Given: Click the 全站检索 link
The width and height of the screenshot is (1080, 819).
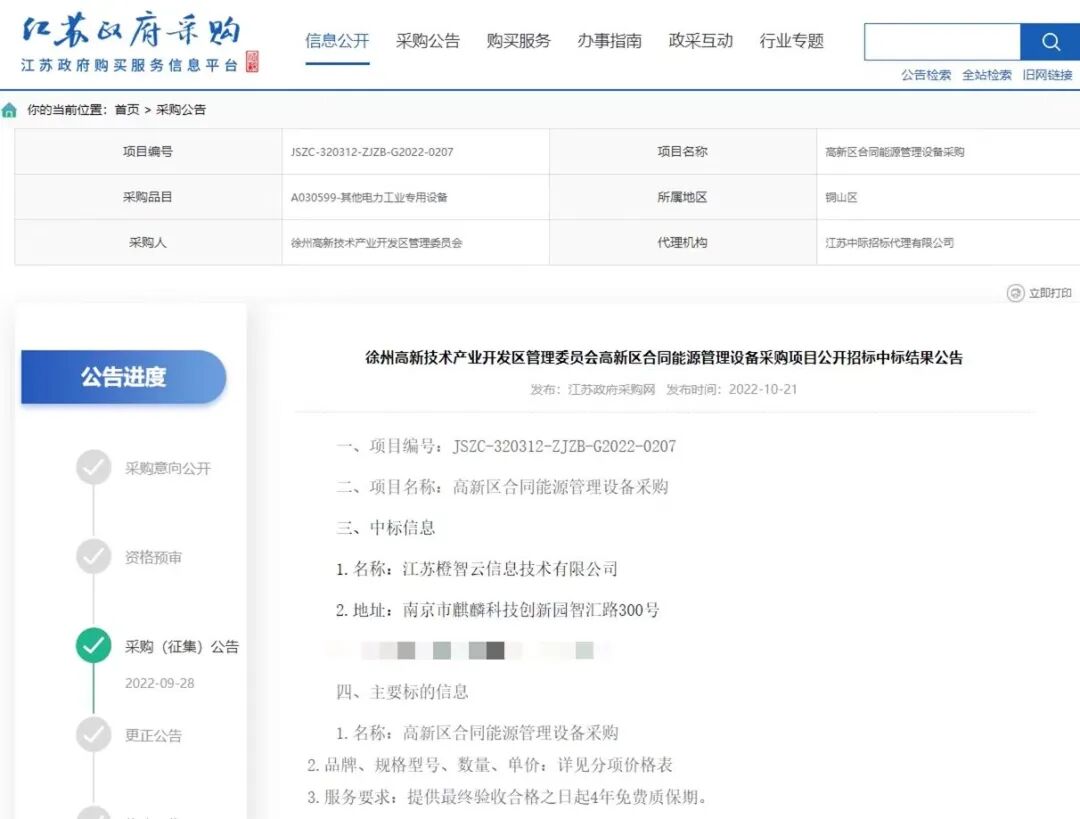Looking at the screenshot, I should [987, 74].
